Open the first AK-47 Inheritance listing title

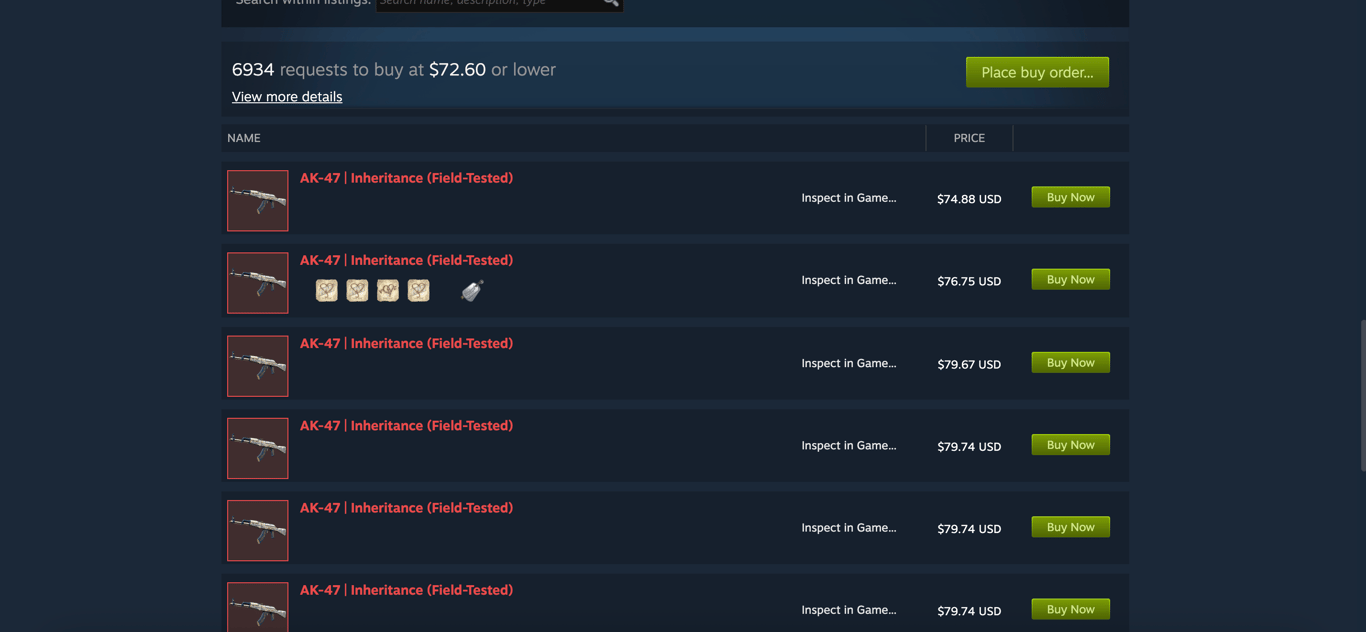coord(406,178)
